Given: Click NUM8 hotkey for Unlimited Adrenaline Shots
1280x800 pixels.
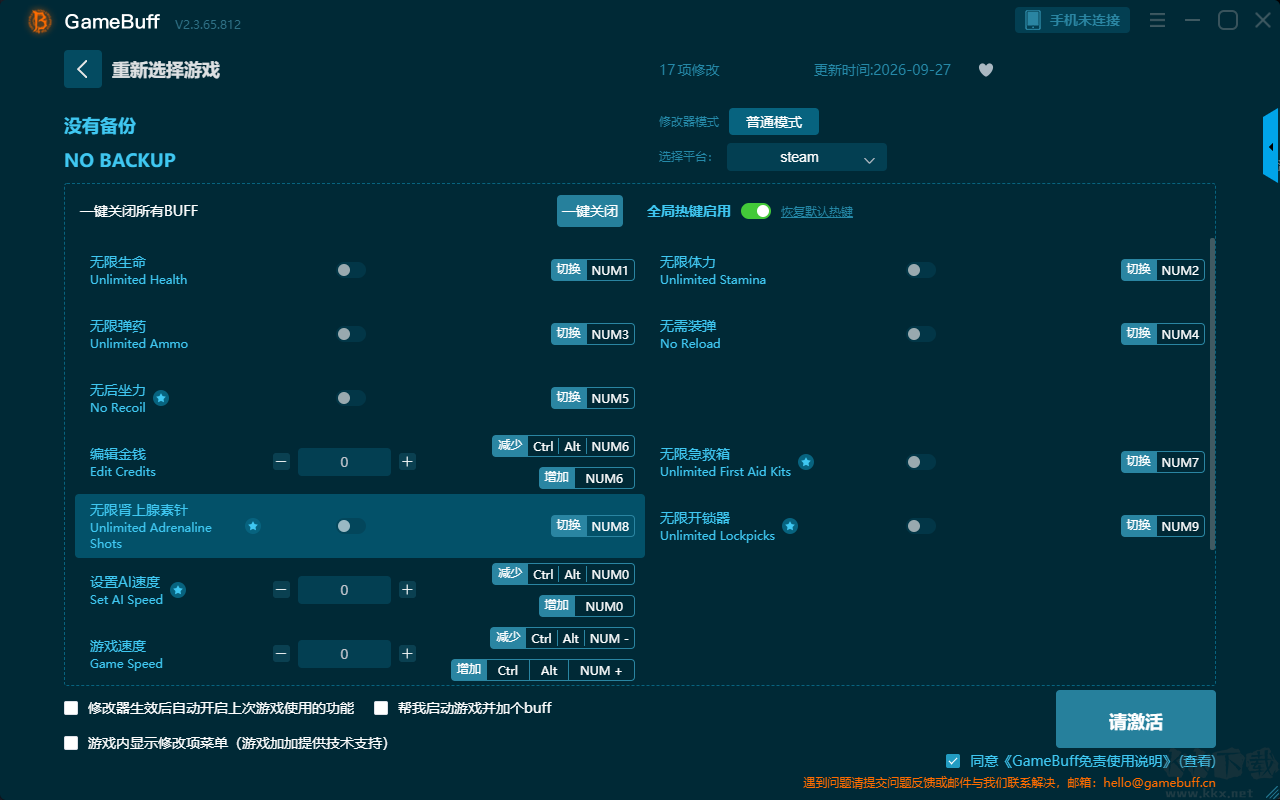Looking at the screenshot, I should point(610,526).
